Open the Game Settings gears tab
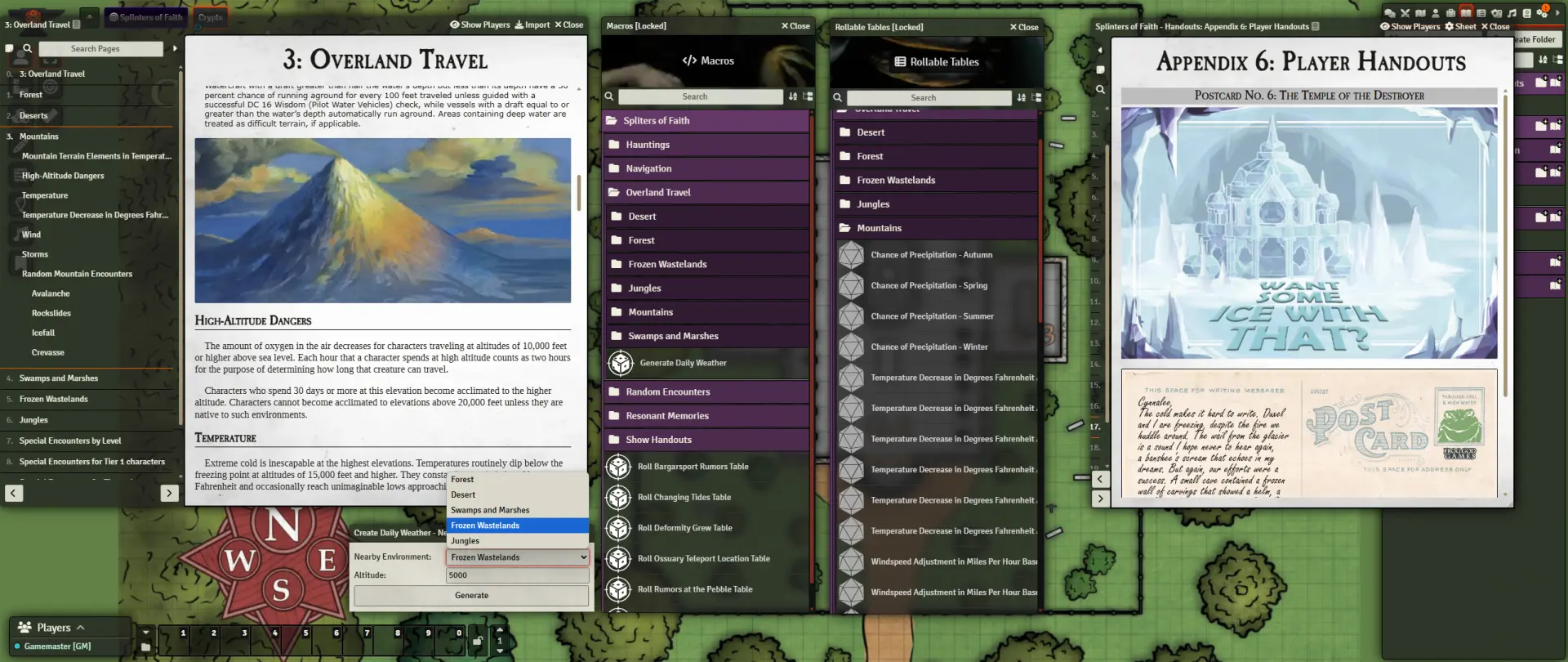1568x662 pixels. pyautogui.click(x=1542, y=13)
